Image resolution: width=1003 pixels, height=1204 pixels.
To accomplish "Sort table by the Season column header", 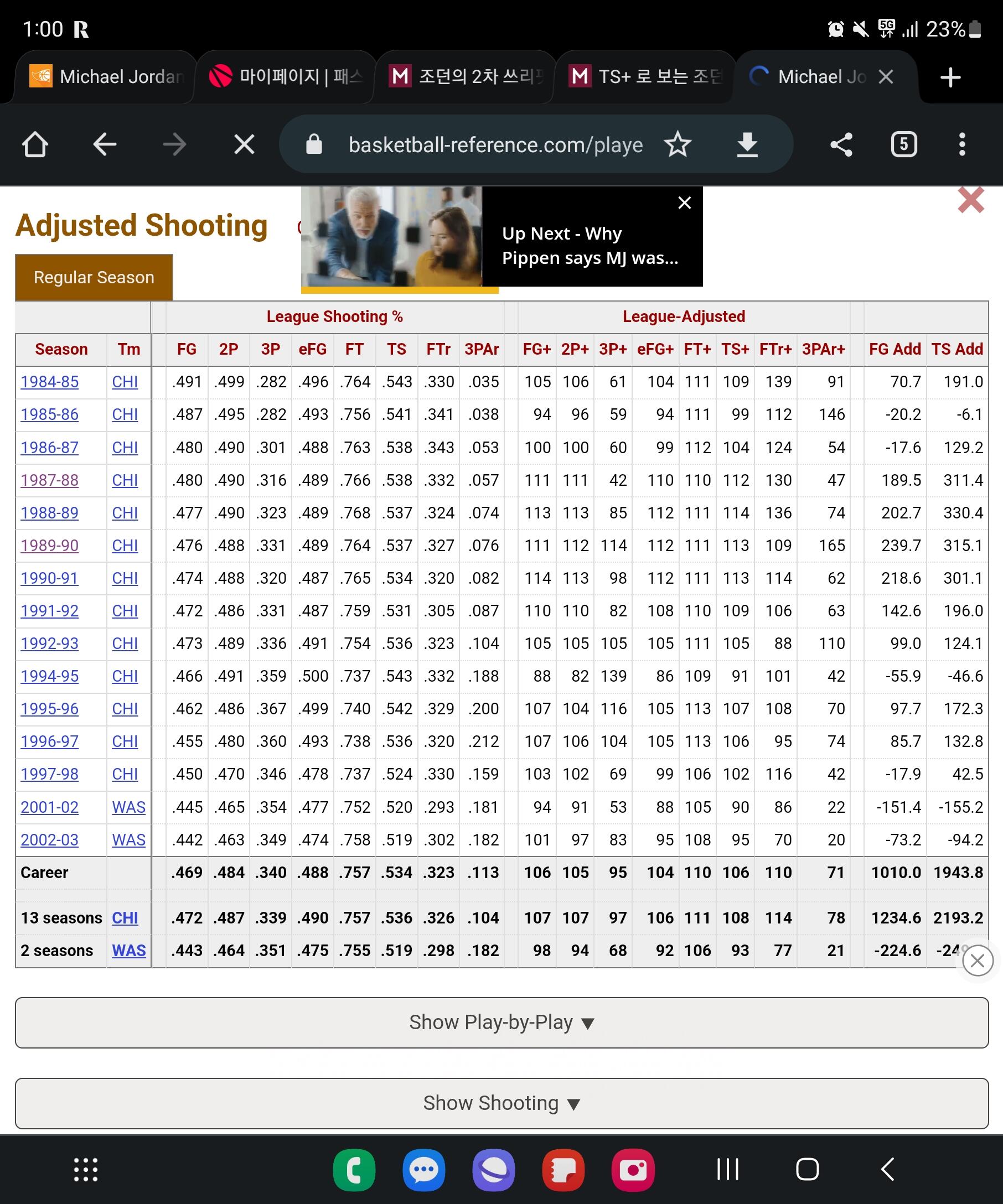I will click(x=61, y=349).
